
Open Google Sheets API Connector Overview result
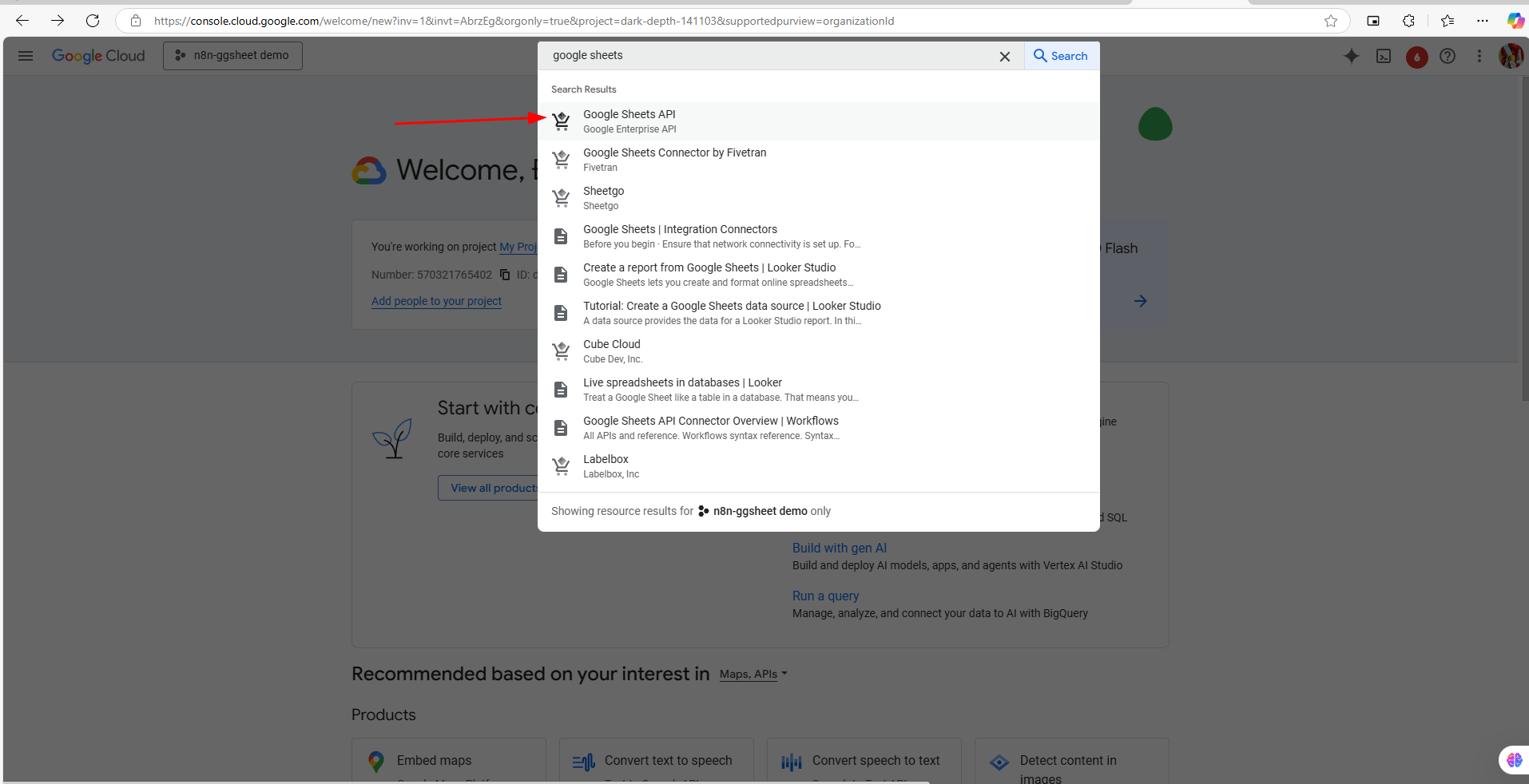coord(819,428)
